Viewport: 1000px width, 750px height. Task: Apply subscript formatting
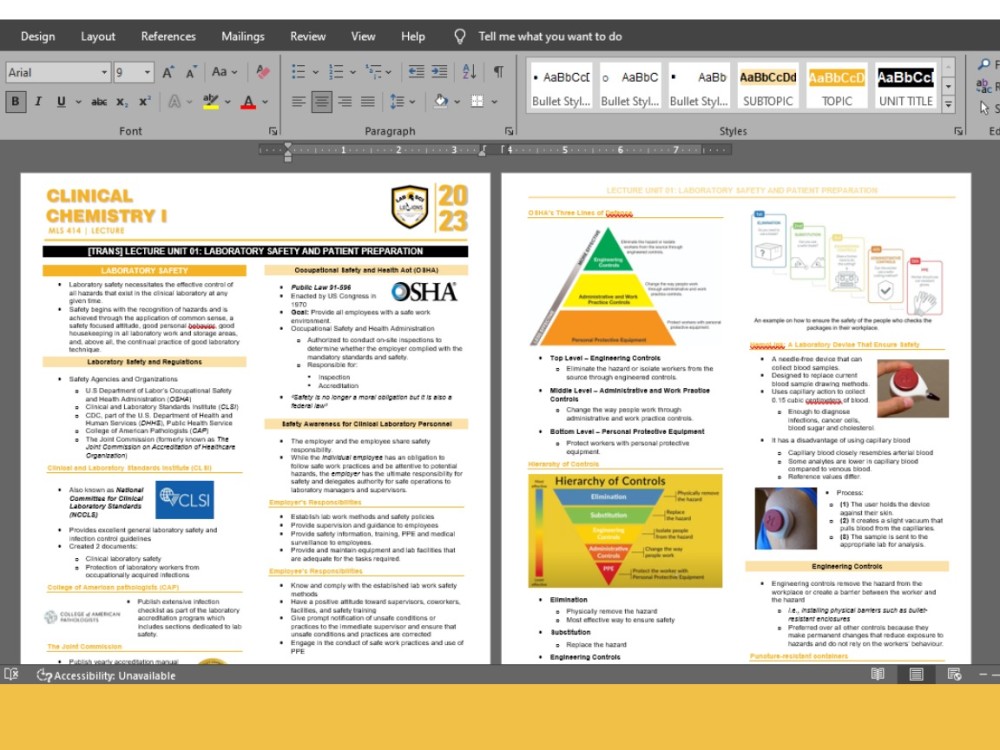coord(122,101)
